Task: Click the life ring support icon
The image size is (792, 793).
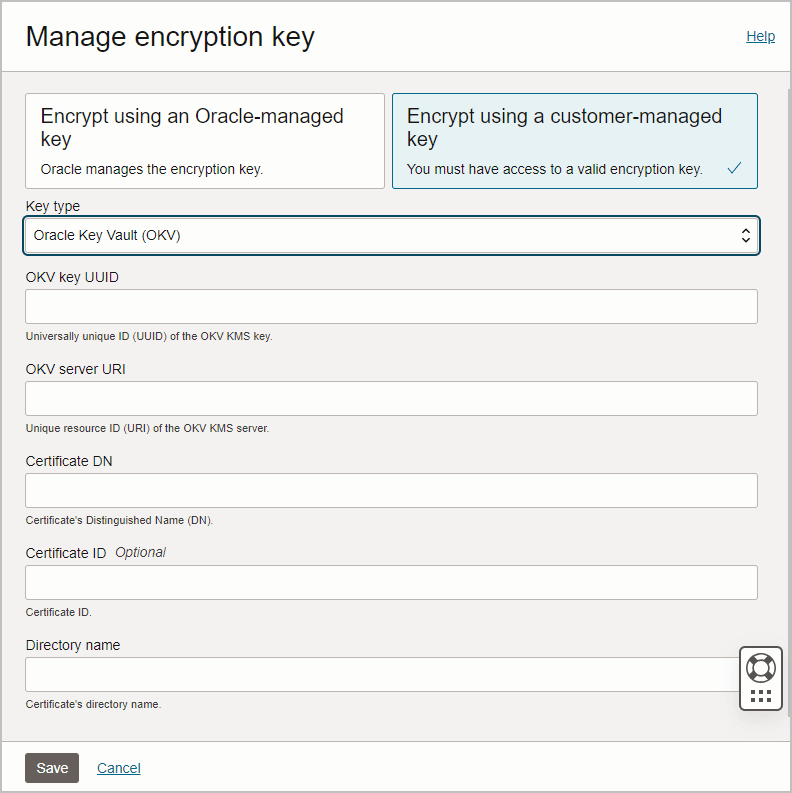Action: pos(761,668)
